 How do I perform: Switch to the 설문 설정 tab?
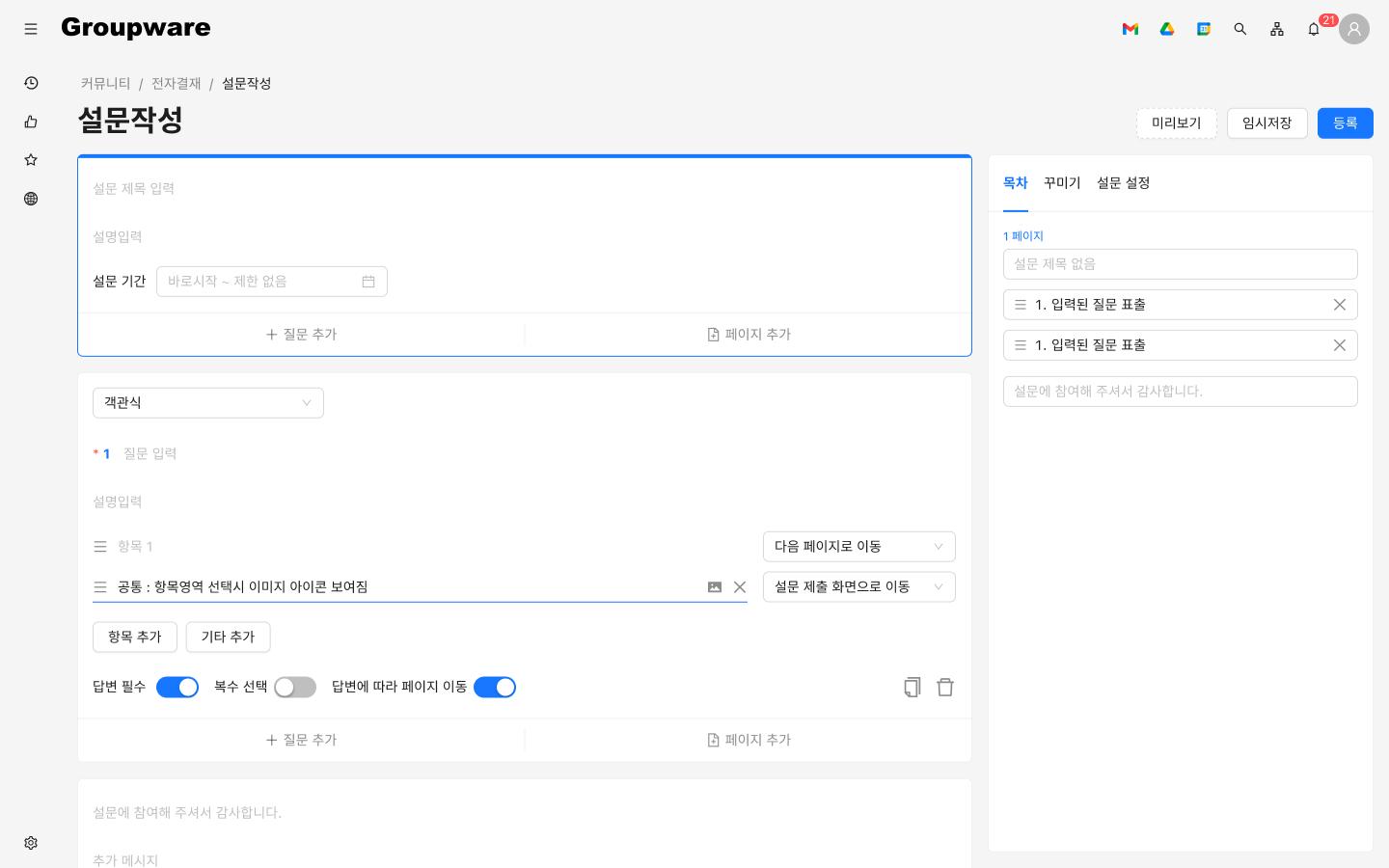tap(1123, 183)
